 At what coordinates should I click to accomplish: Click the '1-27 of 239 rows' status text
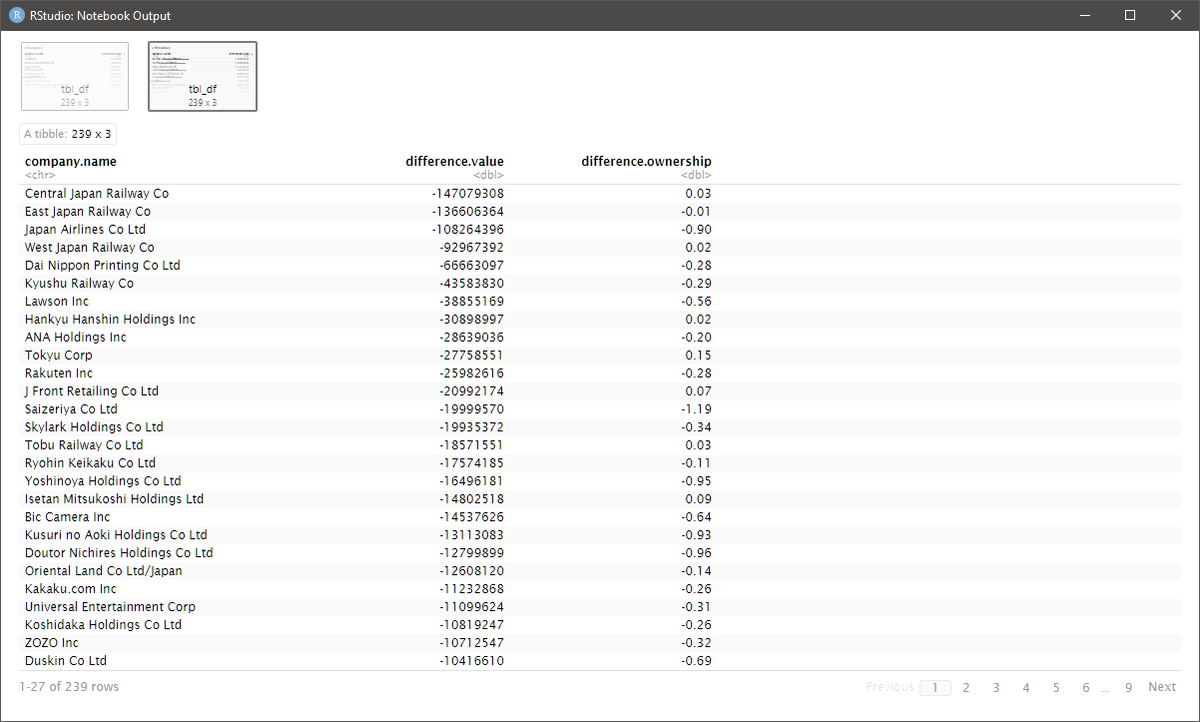click(69, 687)
